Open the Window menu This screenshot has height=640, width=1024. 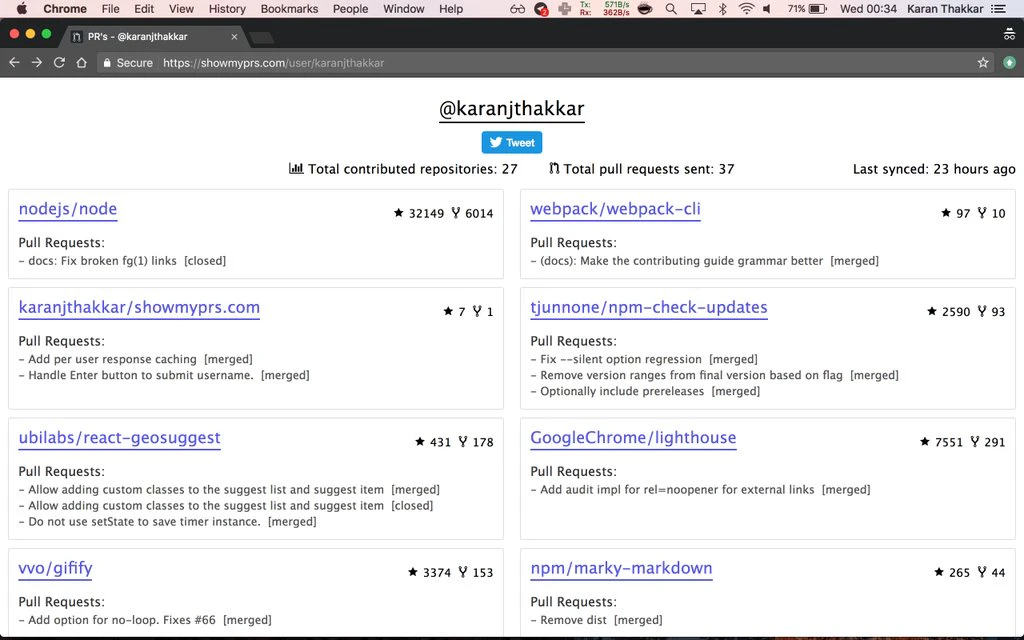404,9
